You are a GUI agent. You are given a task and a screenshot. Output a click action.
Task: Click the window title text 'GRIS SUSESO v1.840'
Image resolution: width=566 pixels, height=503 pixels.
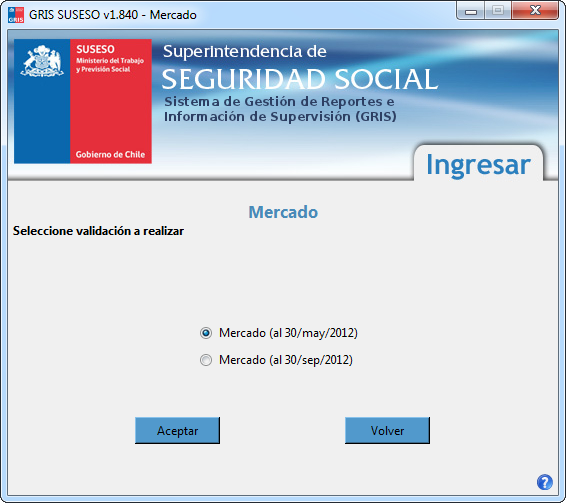tap(83, 15)
